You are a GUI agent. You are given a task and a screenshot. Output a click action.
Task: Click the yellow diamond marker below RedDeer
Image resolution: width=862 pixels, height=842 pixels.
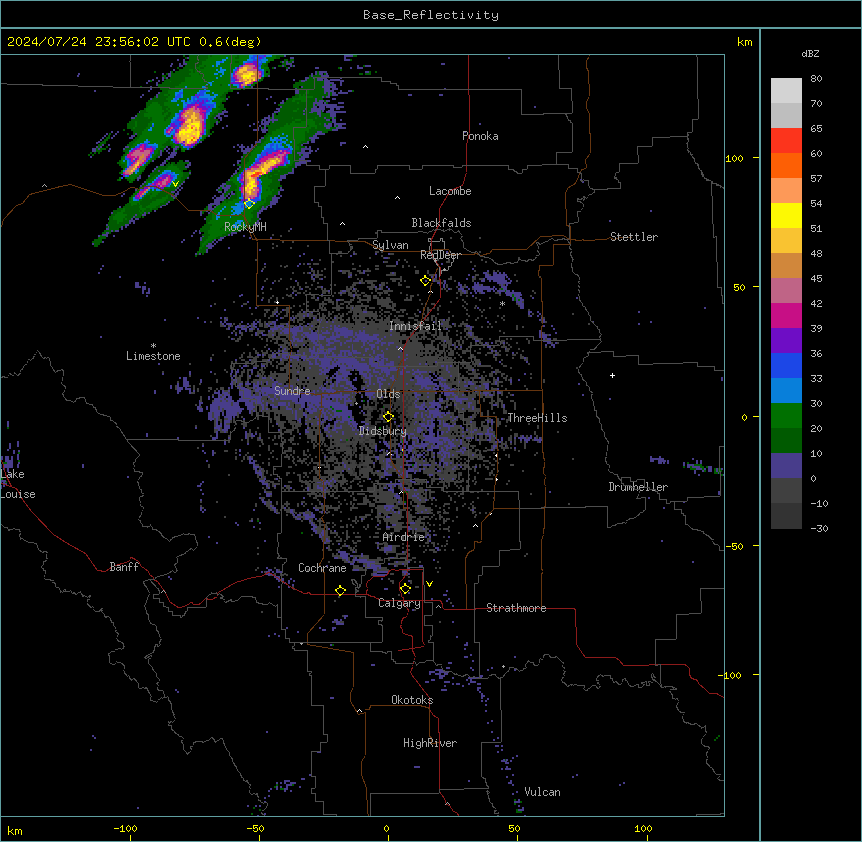(426, 281)
